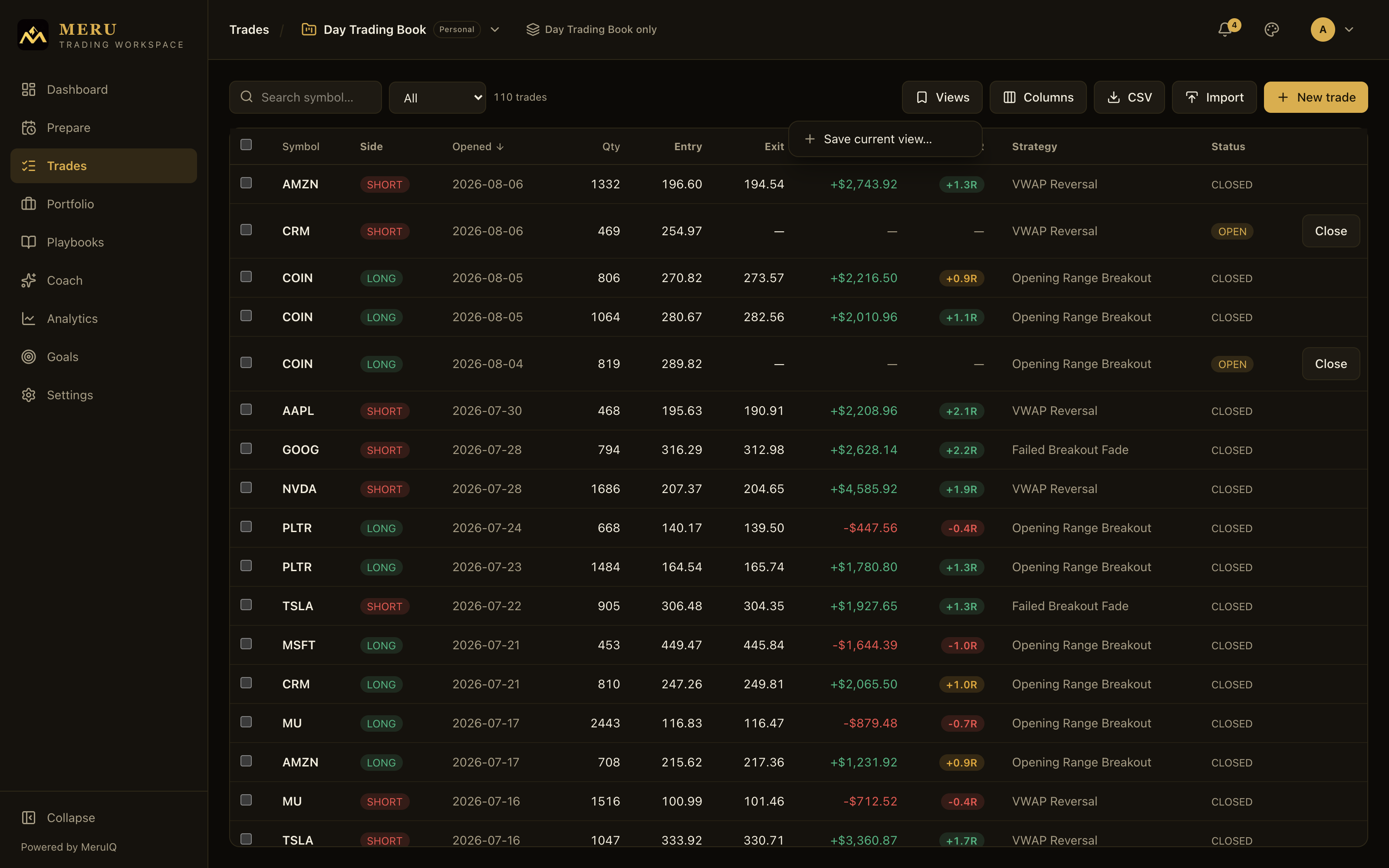Export trades as CSV

tap(1129, 98)
